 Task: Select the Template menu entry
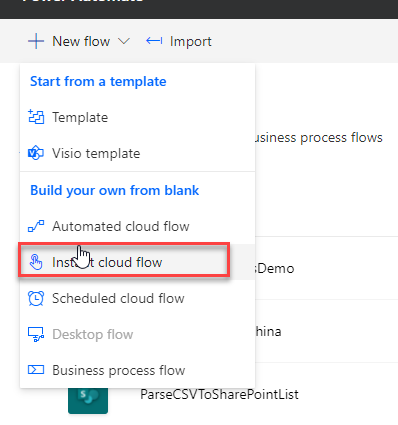[x=137, y=117]
